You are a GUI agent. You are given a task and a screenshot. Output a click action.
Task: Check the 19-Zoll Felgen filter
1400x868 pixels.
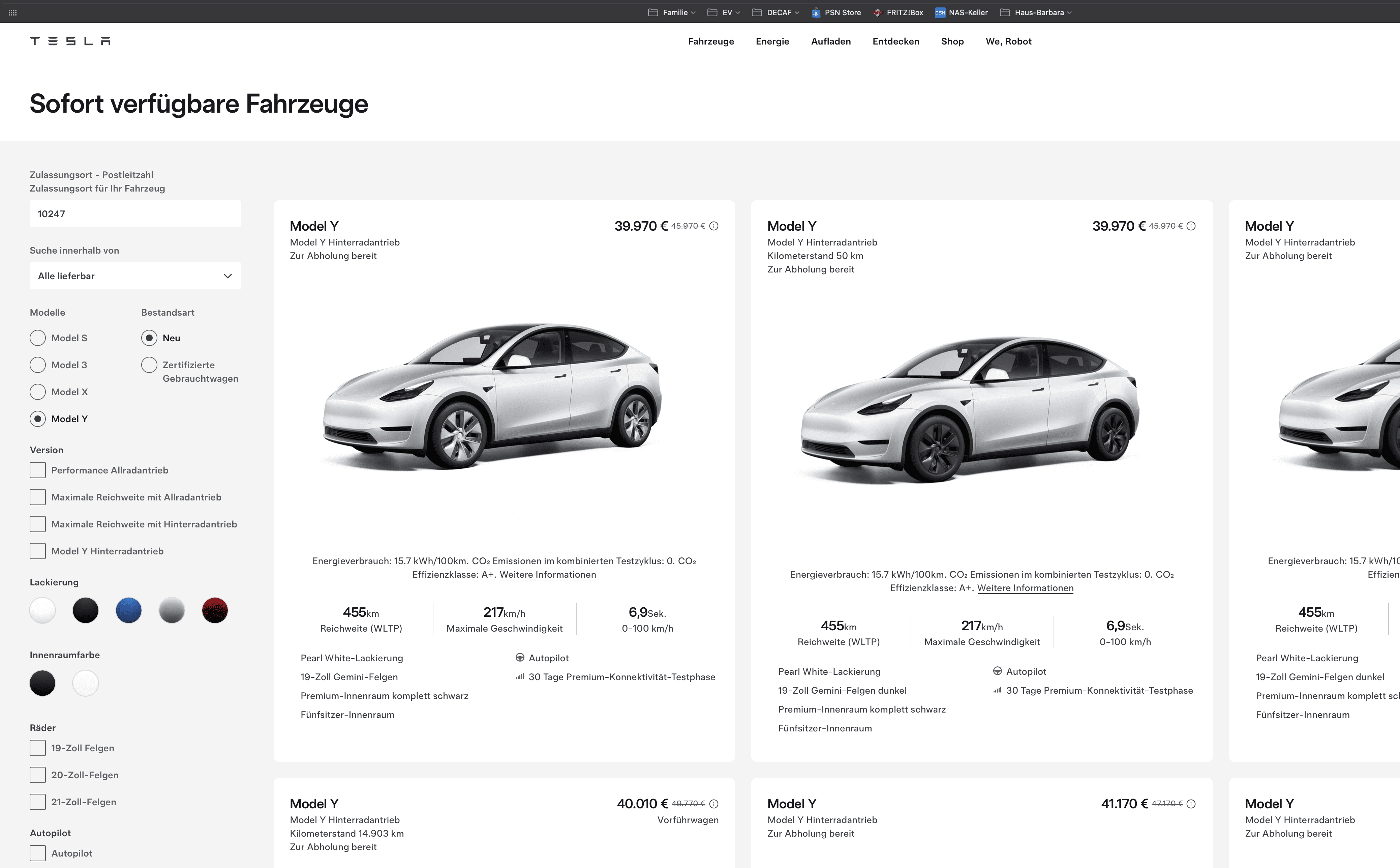click(38, 747)
